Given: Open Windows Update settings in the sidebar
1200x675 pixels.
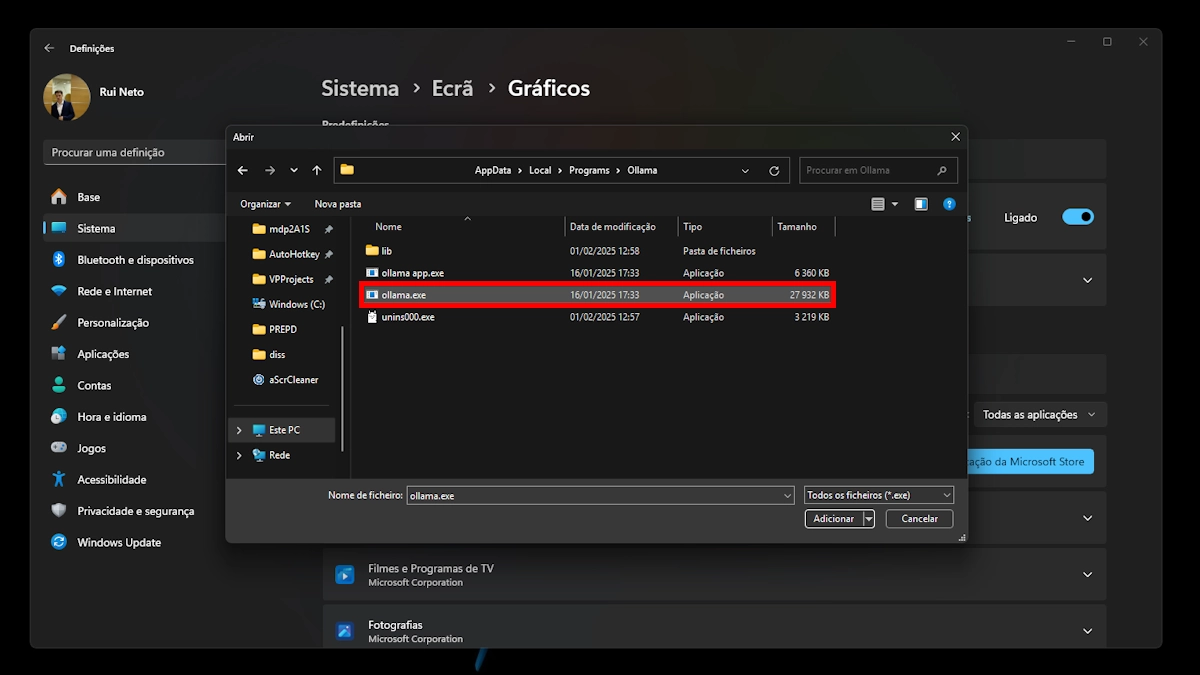Looking at the screenshot, I should [x=119, y=543].
